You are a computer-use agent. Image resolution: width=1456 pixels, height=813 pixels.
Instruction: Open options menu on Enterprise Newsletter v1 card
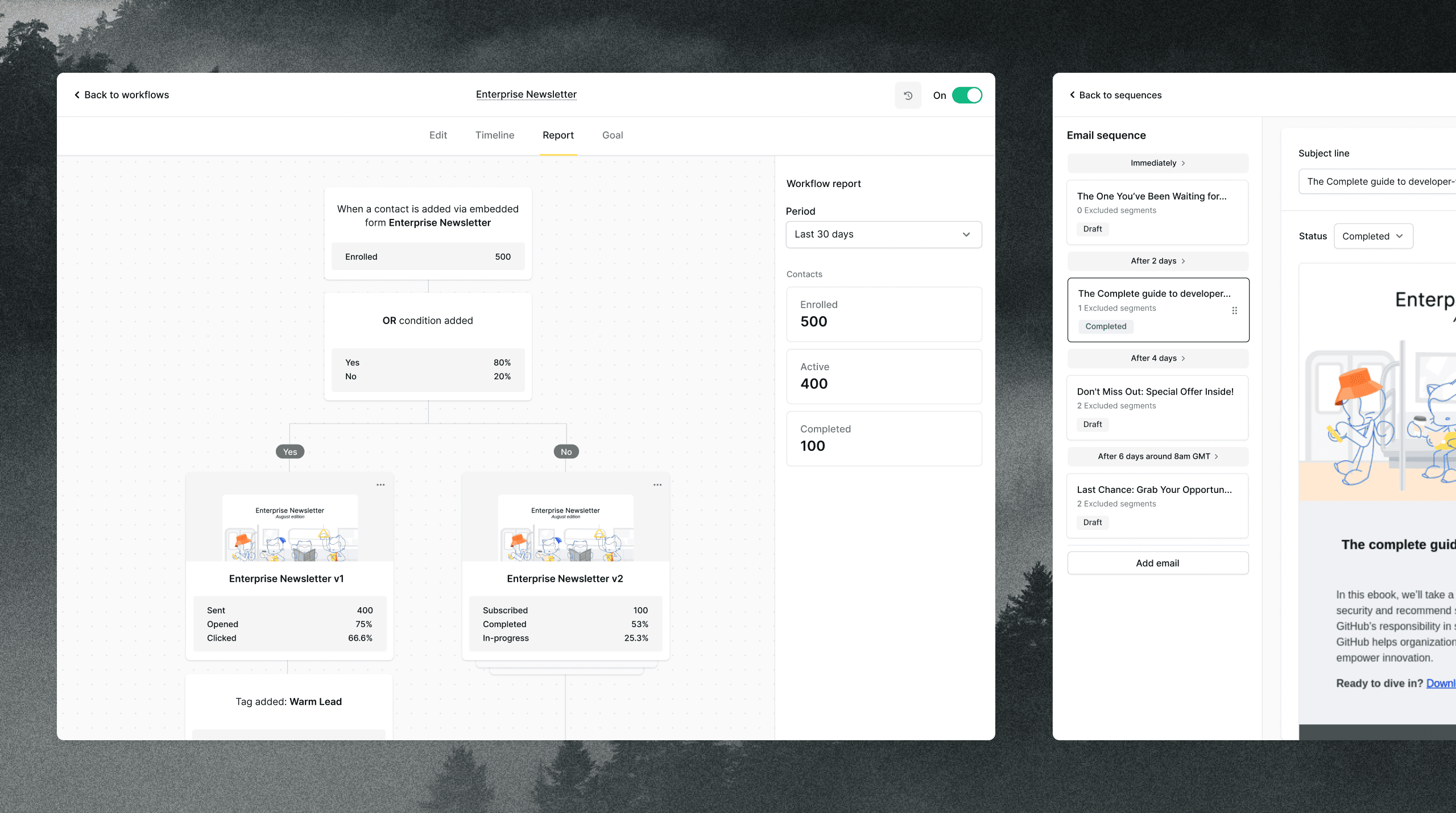coord(380,485)
